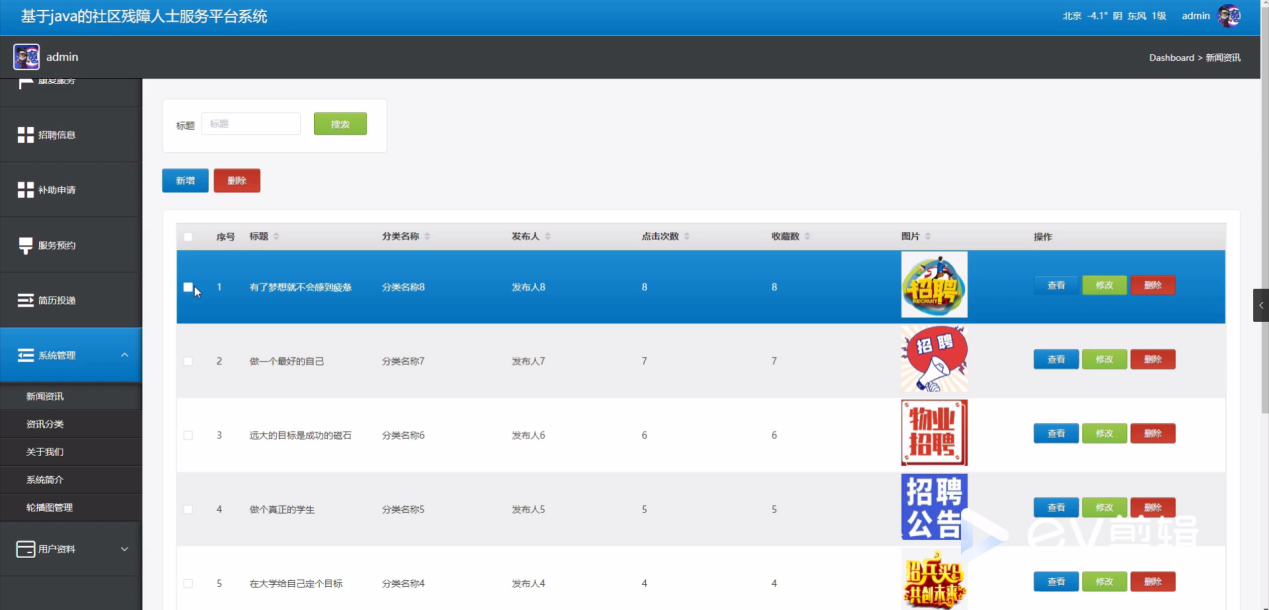Click 删除 for row 做一个最好的自己

pos(1153,359)
